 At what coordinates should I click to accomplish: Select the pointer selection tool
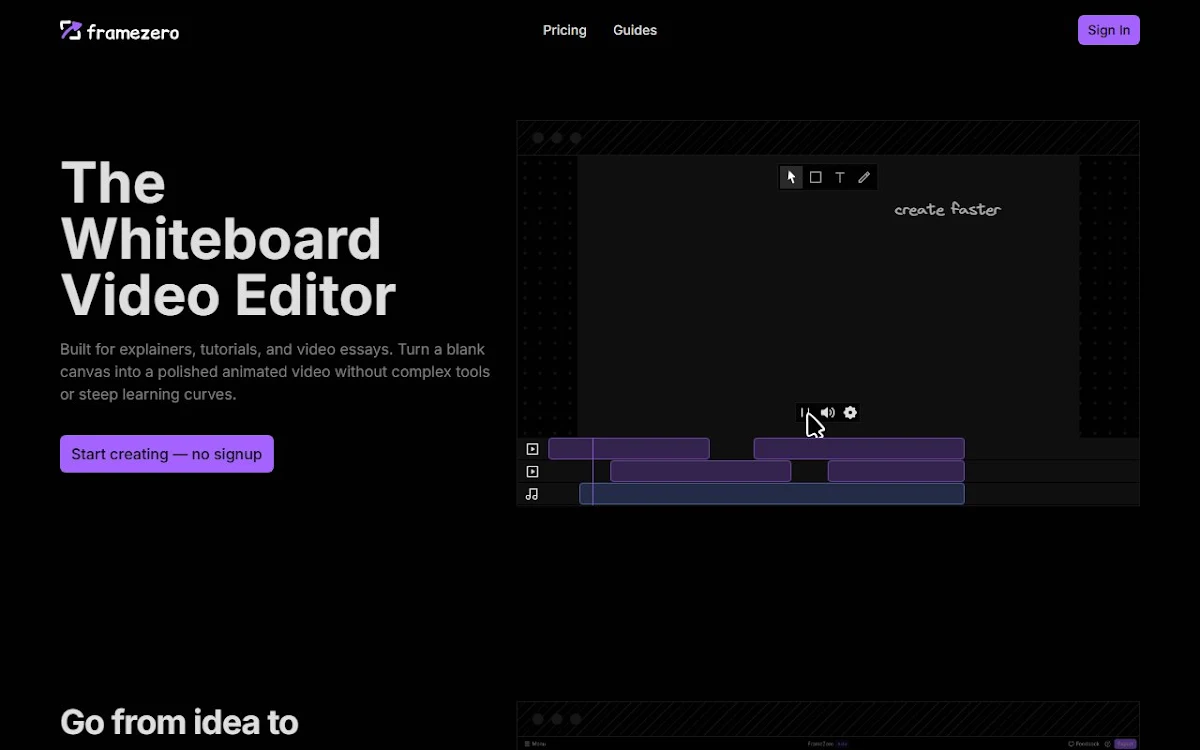pyautogui.click(x=791, y=177)
